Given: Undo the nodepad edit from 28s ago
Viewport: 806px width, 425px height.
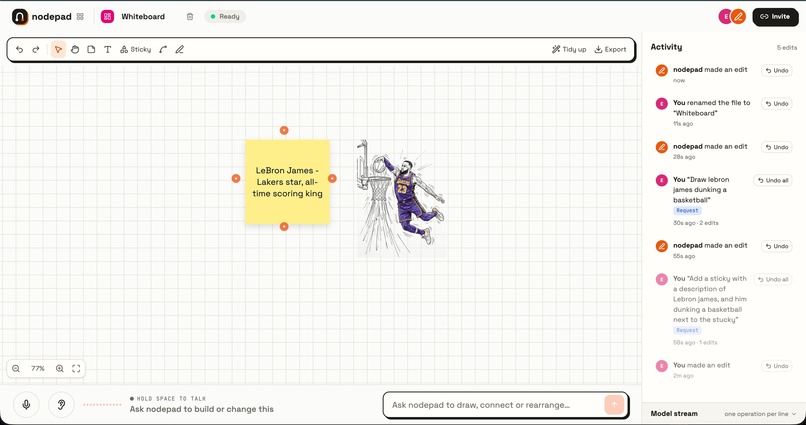Looking at the screenshot, I should (x=777, y=147).
